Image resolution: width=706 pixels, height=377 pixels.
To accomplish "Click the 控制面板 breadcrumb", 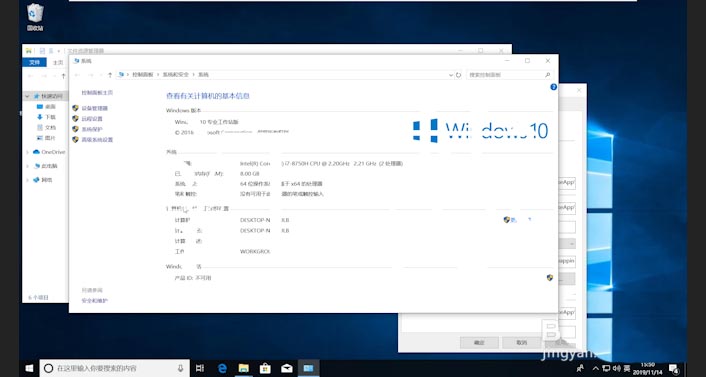I will (142, 75).
